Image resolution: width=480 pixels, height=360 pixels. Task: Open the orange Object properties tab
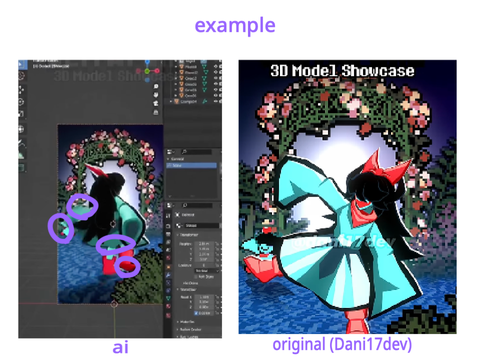(168, 267)
